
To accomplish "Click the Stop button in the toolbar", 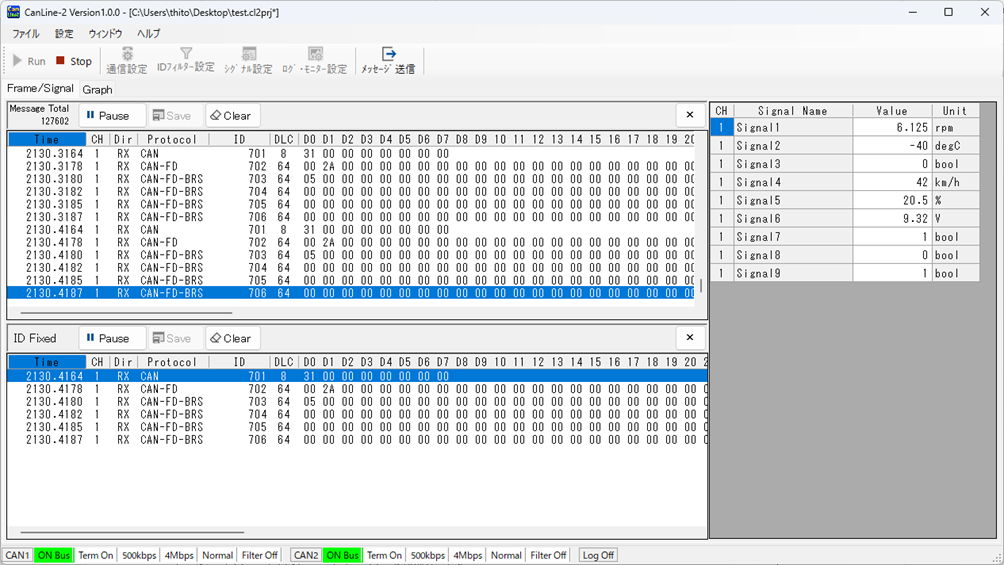I will [x=74, y=61].
